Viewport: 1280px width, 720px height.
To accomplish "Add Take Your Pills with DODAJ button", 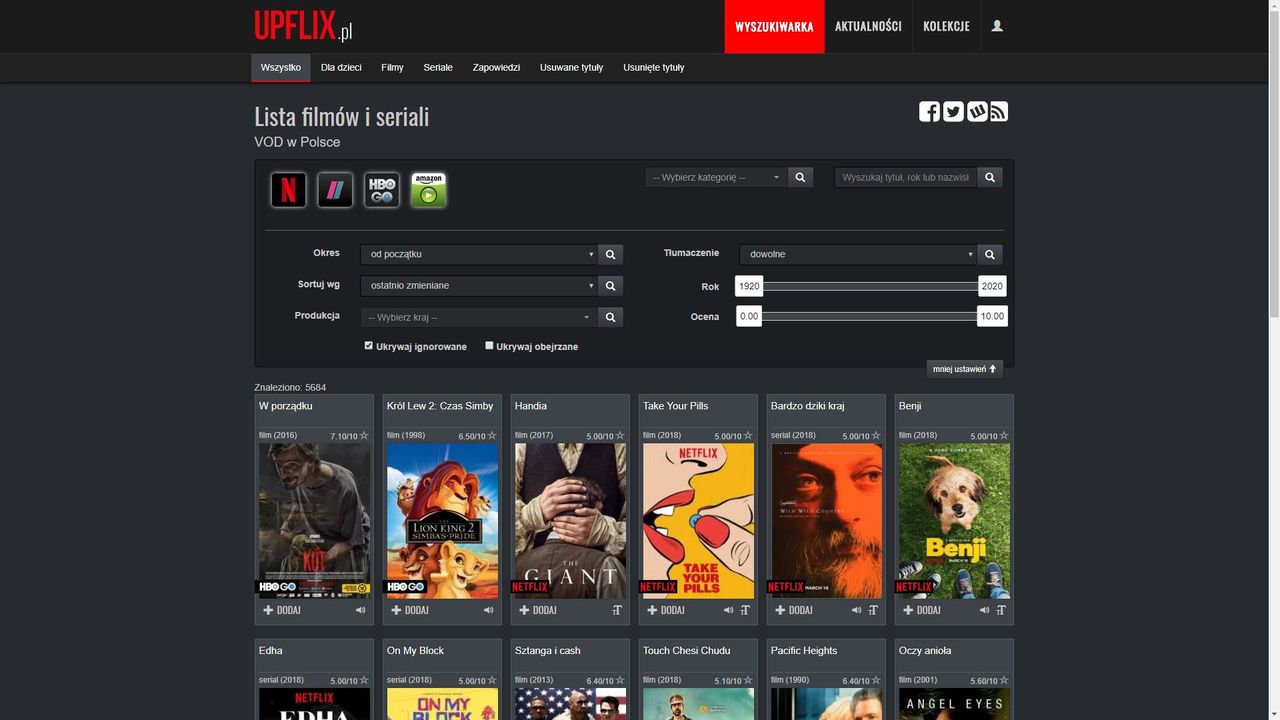I will tap(666, 610).
